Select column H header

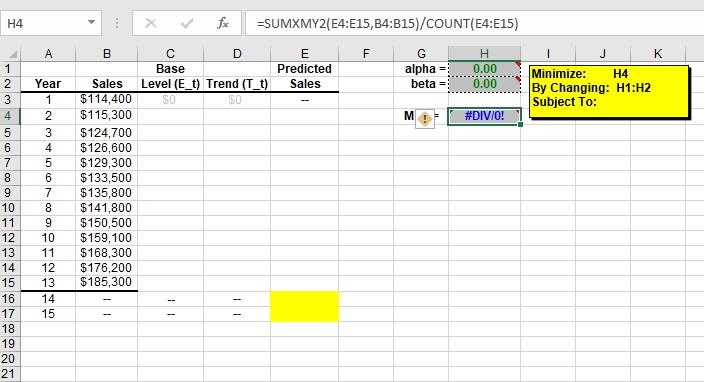[x=484, y=54]
